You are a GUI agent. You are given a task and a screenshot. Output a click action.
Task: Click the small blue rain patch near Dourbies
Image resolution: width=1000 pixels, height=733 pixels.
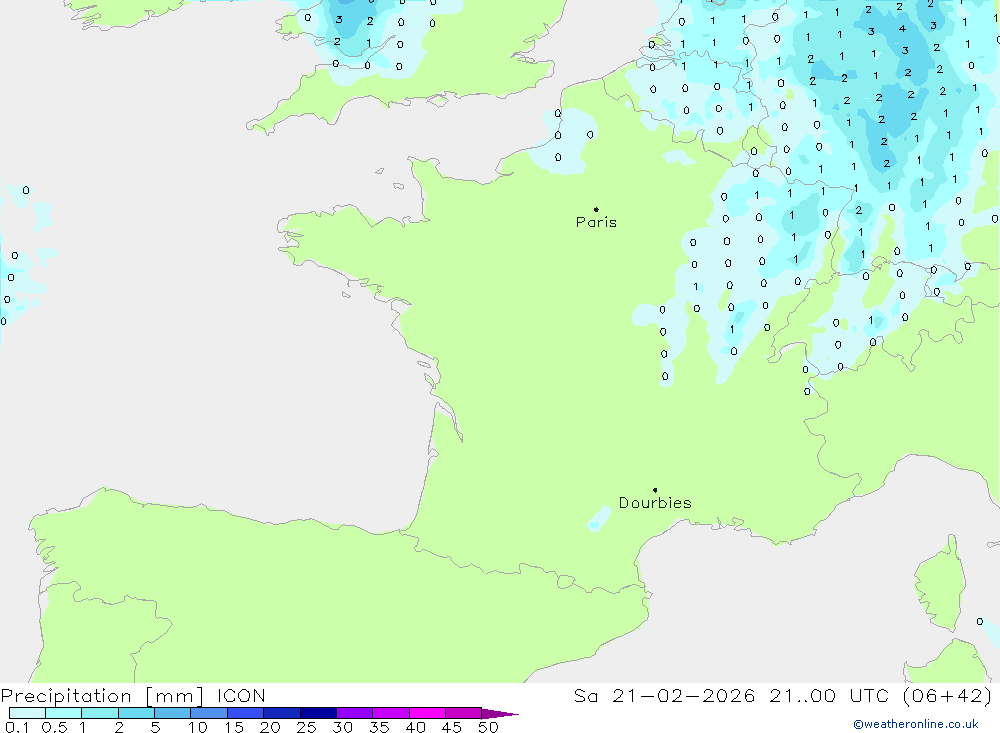599,519
